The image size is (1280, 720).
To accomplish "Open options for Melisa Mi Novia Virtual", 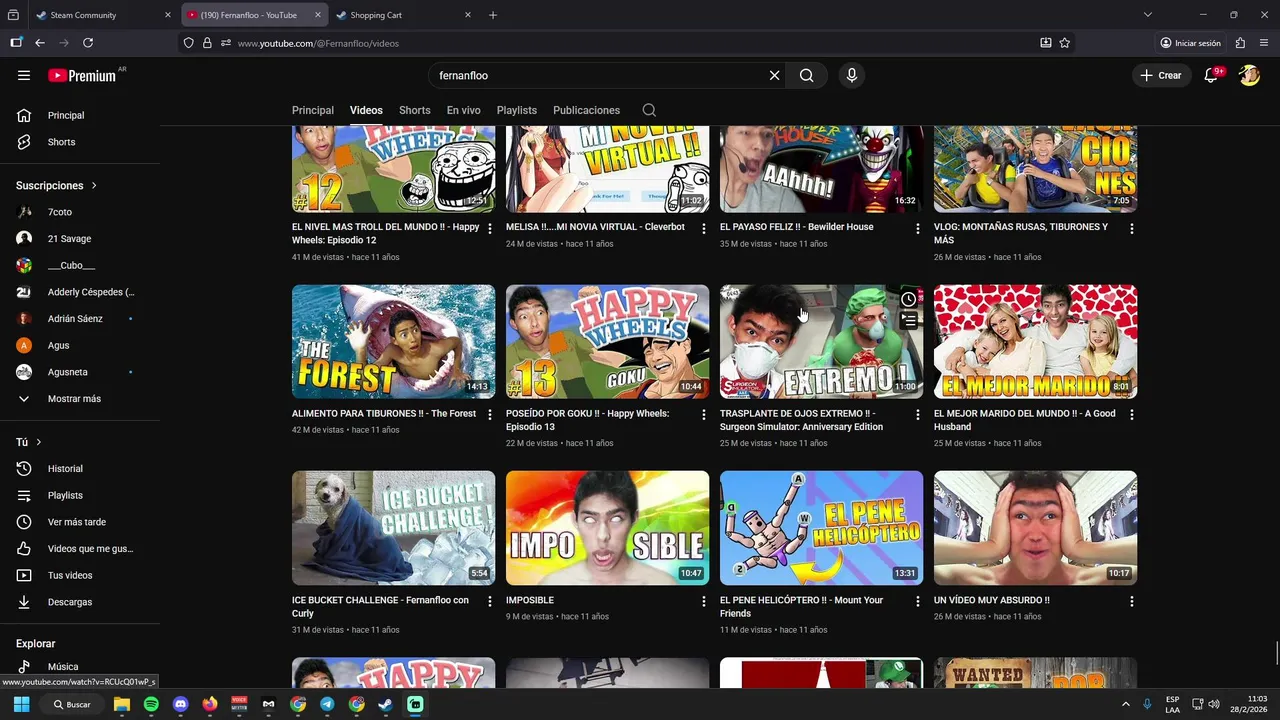I will point(704,229).
